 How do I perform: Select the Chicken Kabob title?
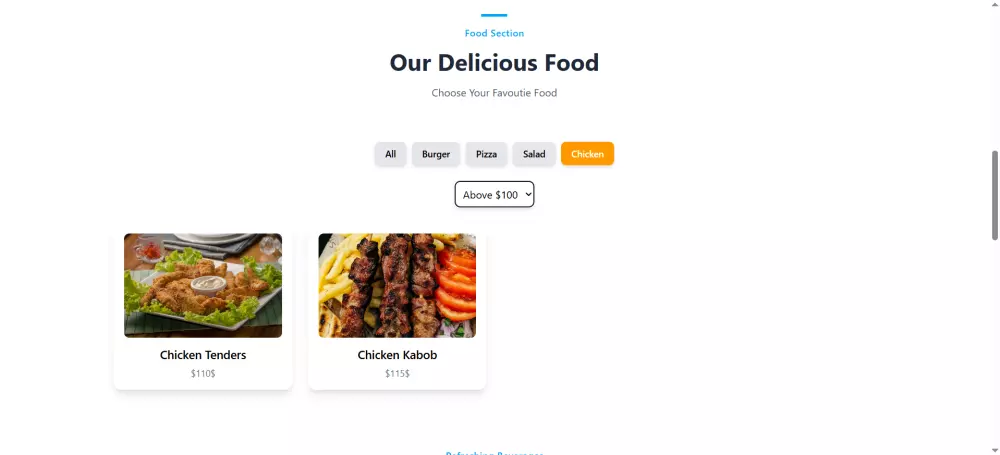pos(397,355)
